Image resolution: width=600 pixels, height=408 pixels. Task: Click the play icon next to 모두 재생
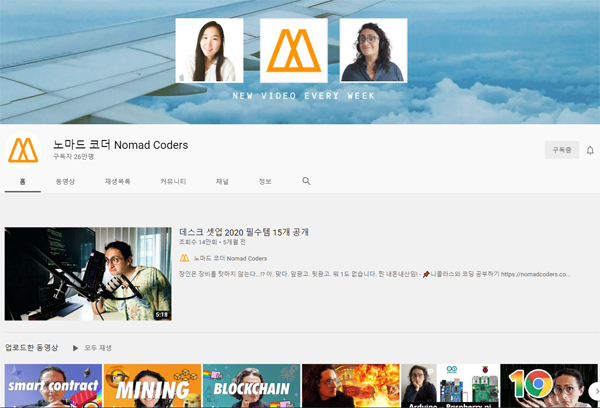(75, 348)
